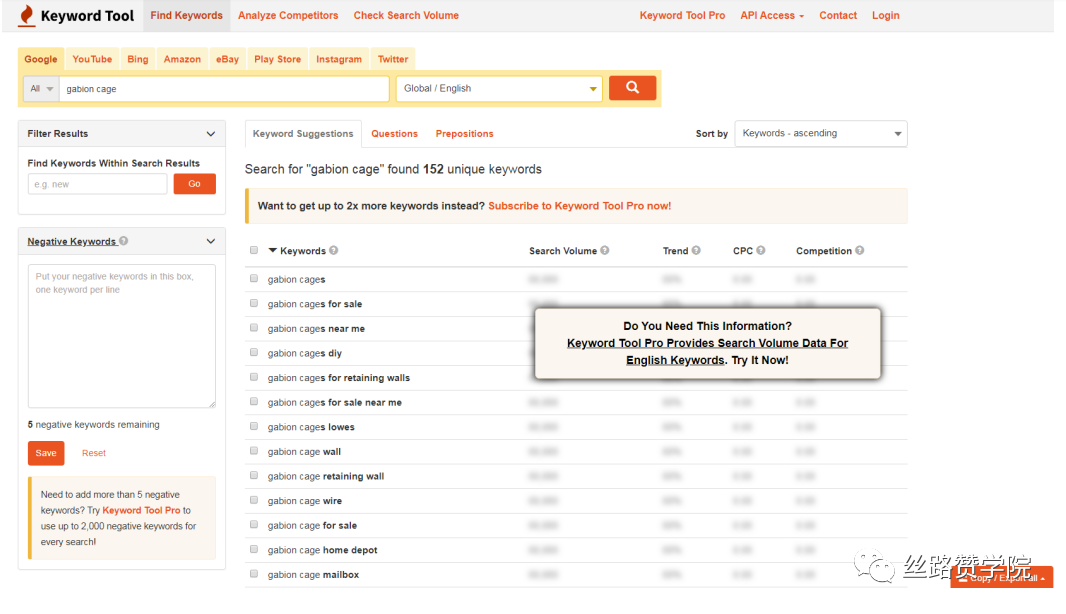Collapse the Filter Results panel
This screenshot has width=1066, height=614.
[211, 133]
